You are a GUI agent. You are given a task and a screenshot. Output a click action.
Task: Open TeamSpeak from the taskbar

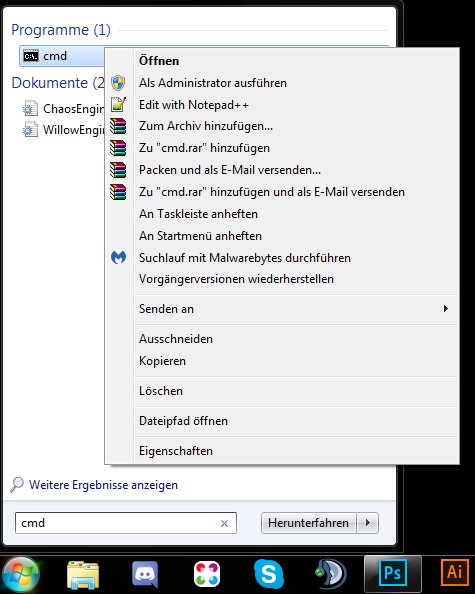click(x=331, y=574)
